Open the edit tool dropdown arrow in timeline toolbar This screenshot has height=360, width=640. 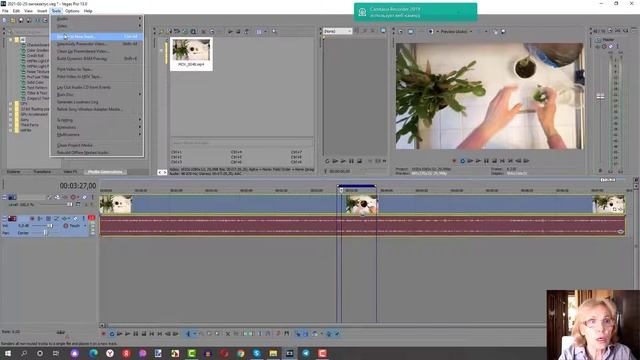(194, 333)
